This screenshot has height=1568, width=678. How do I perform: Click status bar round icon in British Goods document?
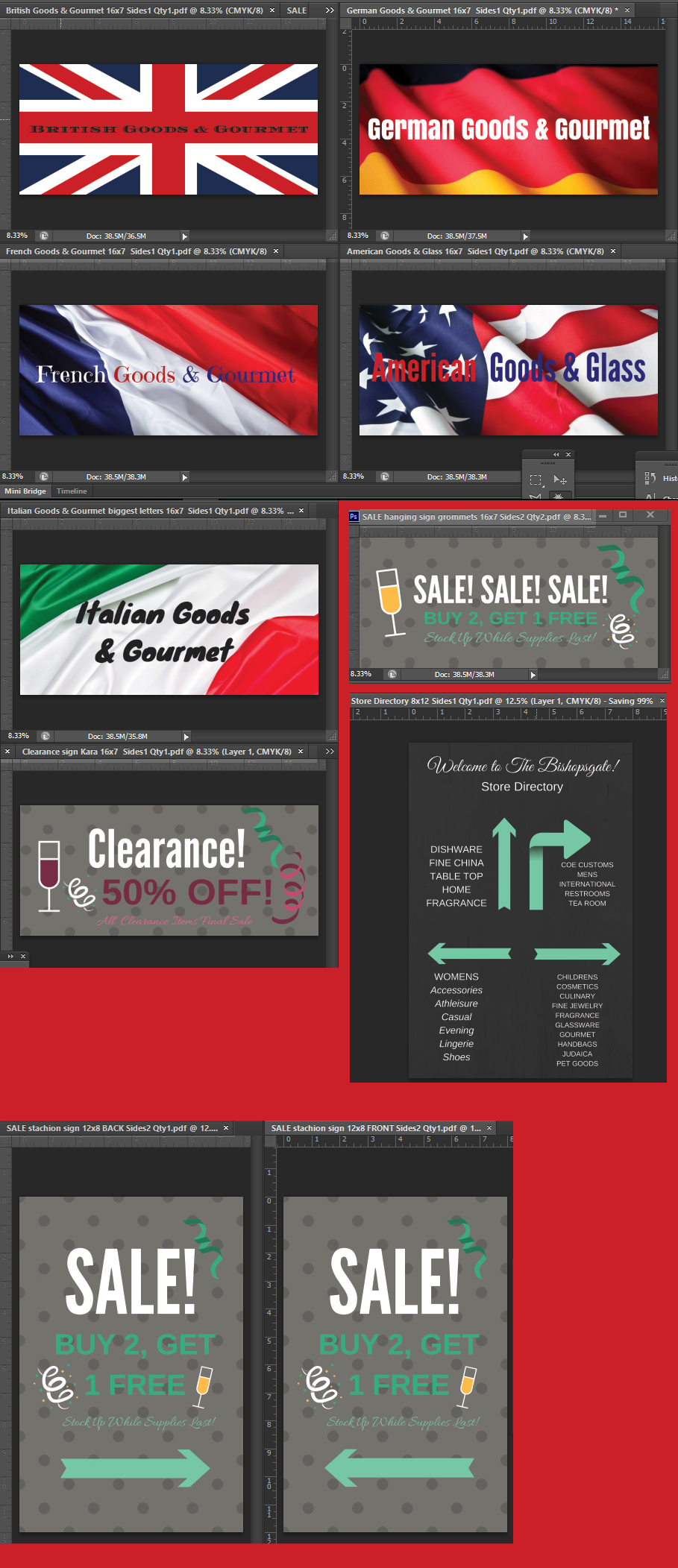coord(44,236)
